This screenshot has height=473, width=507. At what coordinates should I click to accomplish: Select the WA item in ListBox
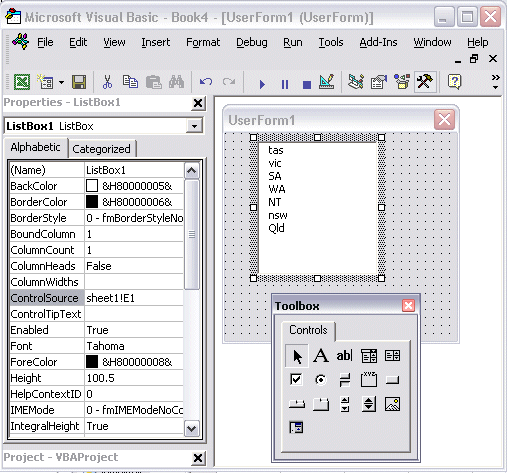click(x=277, y=189)
